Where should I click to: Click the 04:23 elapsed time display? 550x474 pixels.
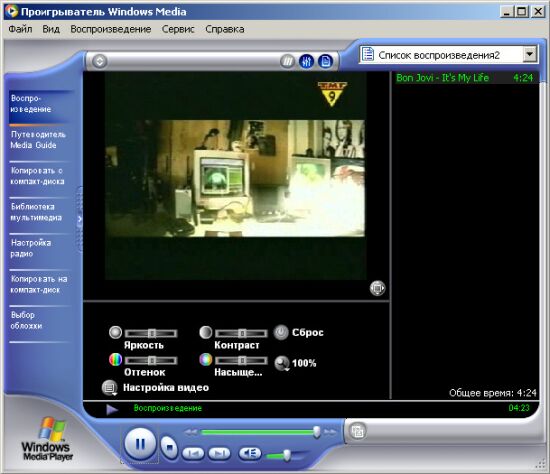coord(519,408)
